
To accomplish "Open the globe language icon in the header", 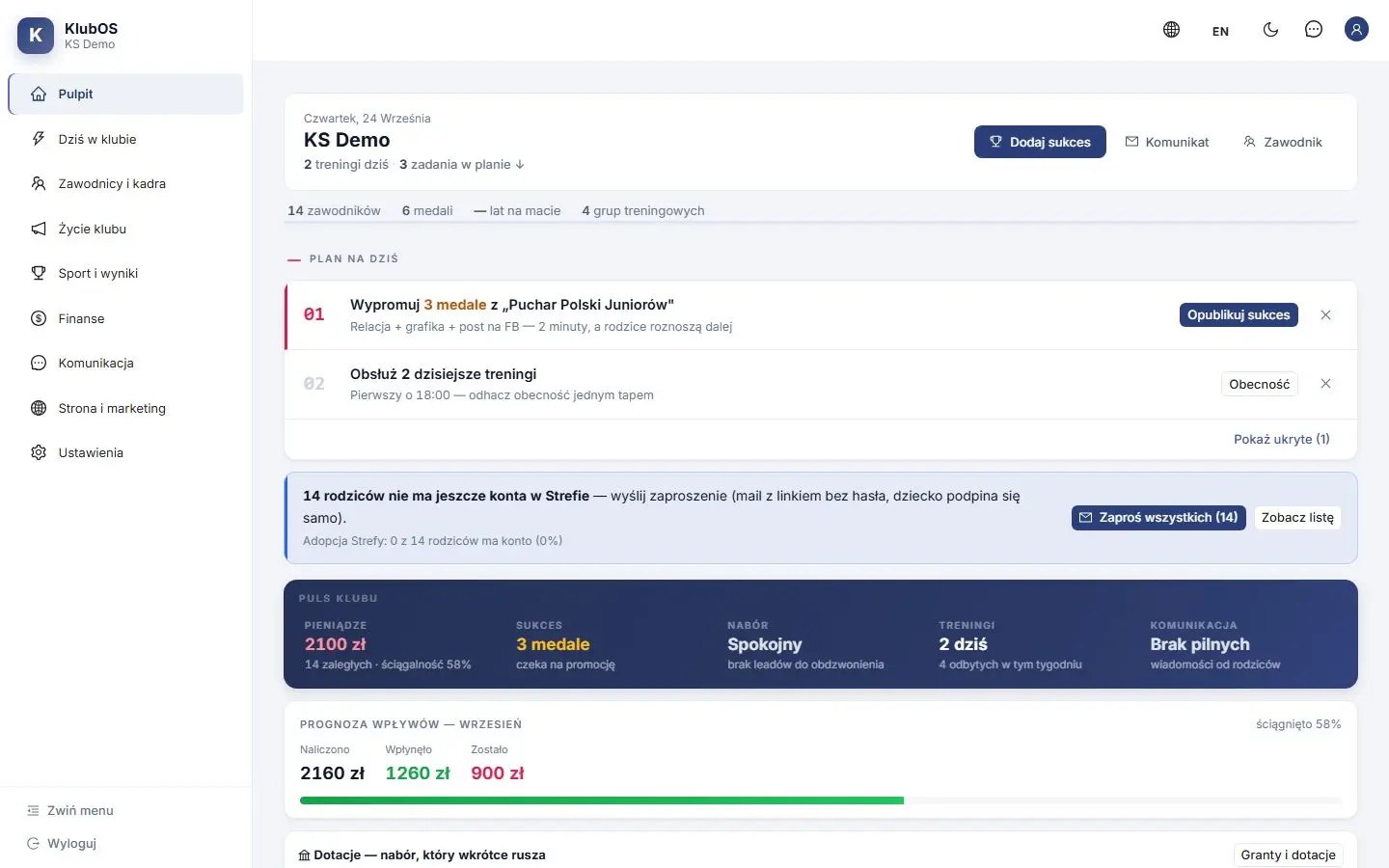I will [x=1171, y=30].
